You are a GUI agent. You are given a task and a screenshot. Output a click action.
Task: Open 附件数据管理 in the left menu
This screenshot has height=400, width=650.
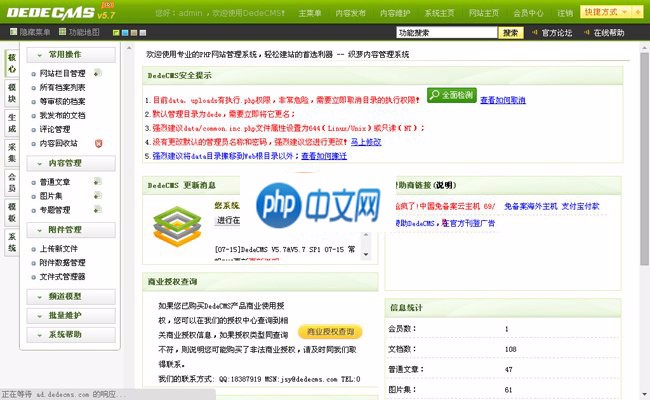(x=62, y=262)
